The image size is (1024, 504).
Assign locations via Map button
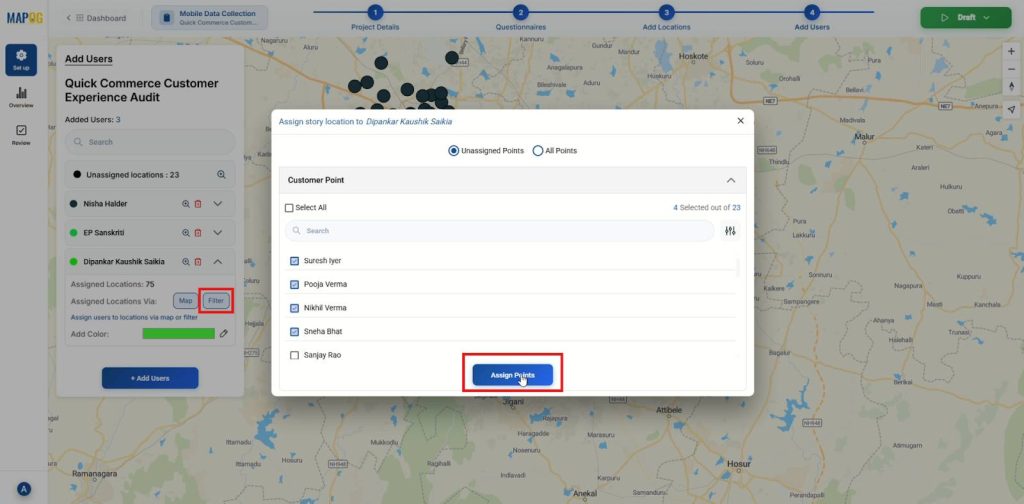pyautogui.click(x=185, y=301)
